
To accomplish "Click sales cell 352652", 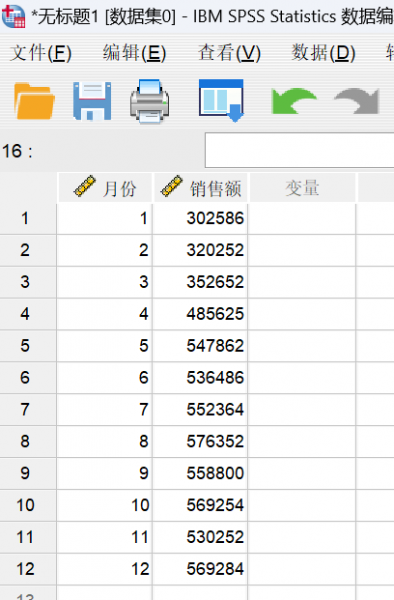I will tap(200, 282).
